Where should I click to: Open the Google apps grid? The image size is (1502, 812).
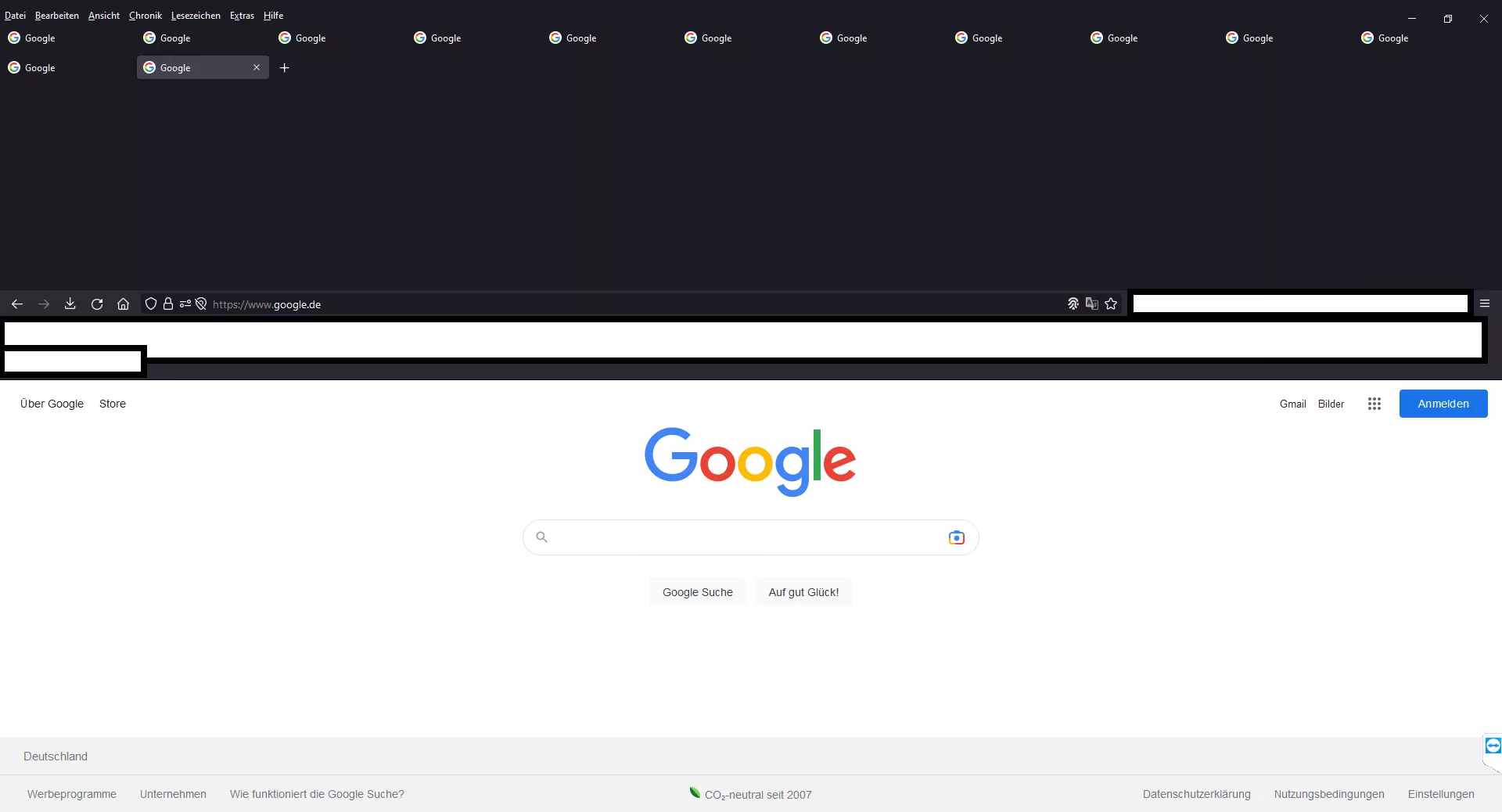(1374, 404)
